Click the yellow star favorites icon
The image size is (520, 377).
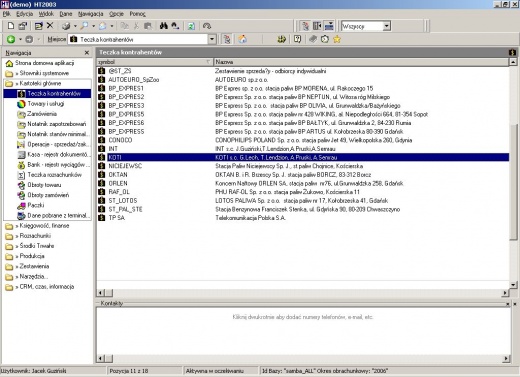pos(337,39)
